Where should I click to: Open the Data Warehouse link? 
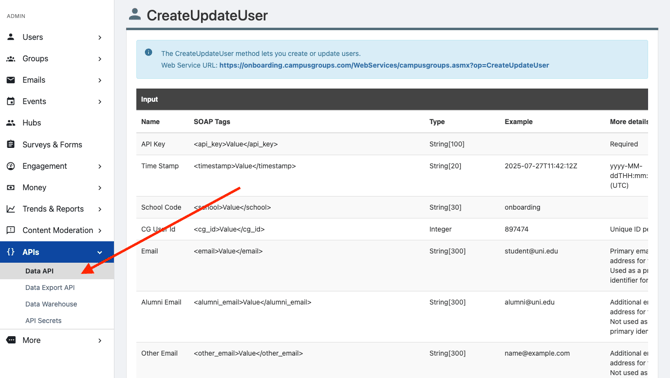pyautogui.click(x=51, y=304)
